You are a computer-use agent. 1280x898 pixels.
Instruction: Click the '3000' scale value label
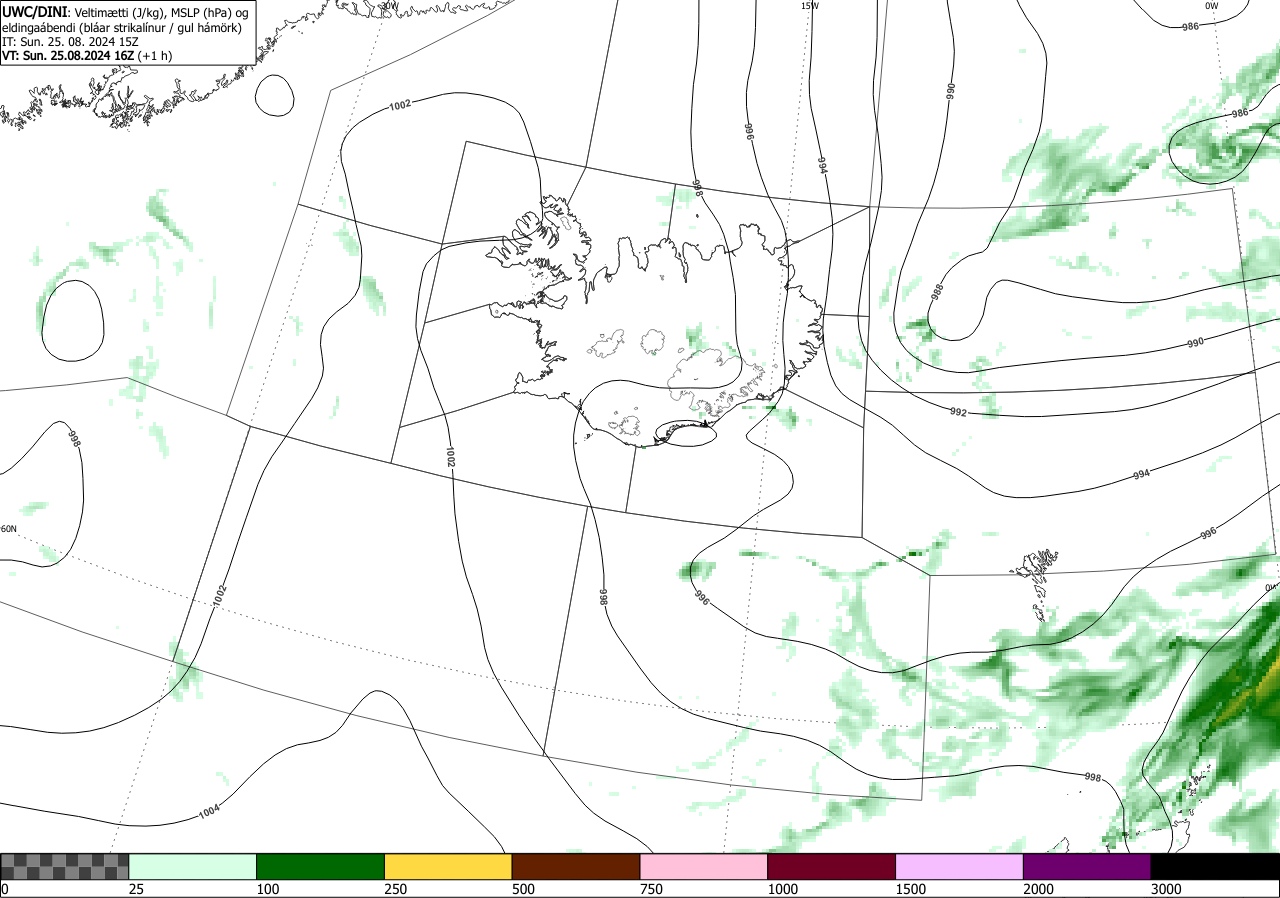[x=1167, y=889]
